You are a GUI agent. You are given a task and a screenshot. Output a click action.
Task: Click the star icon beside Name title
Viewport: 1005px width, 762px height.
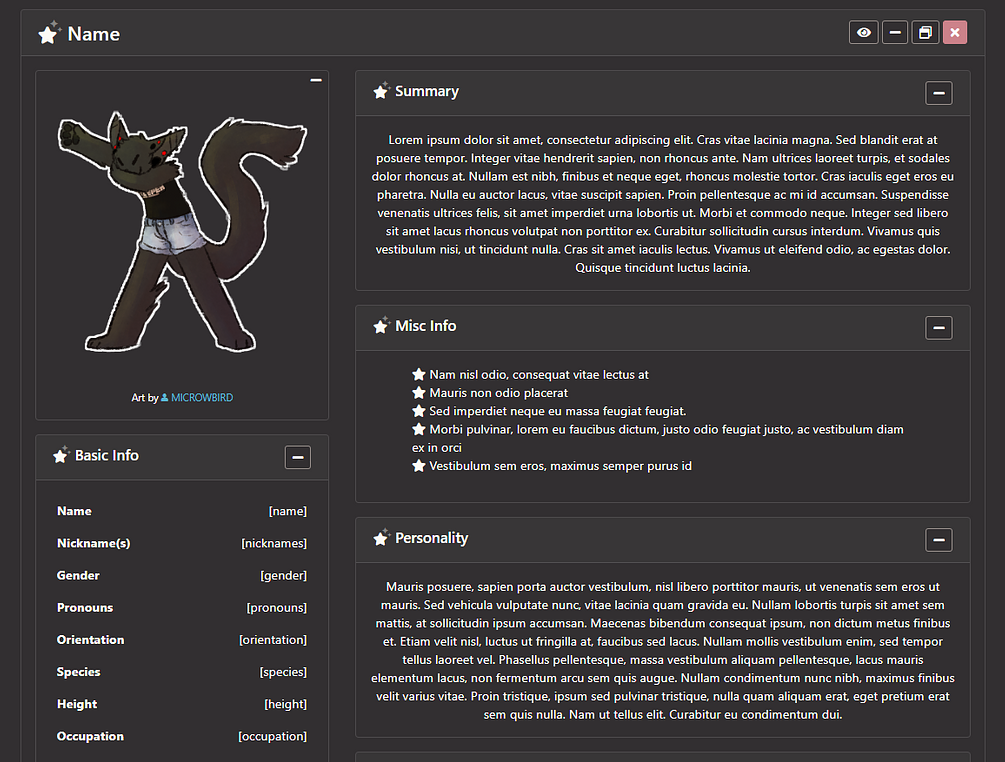click(x=49, y=33)
